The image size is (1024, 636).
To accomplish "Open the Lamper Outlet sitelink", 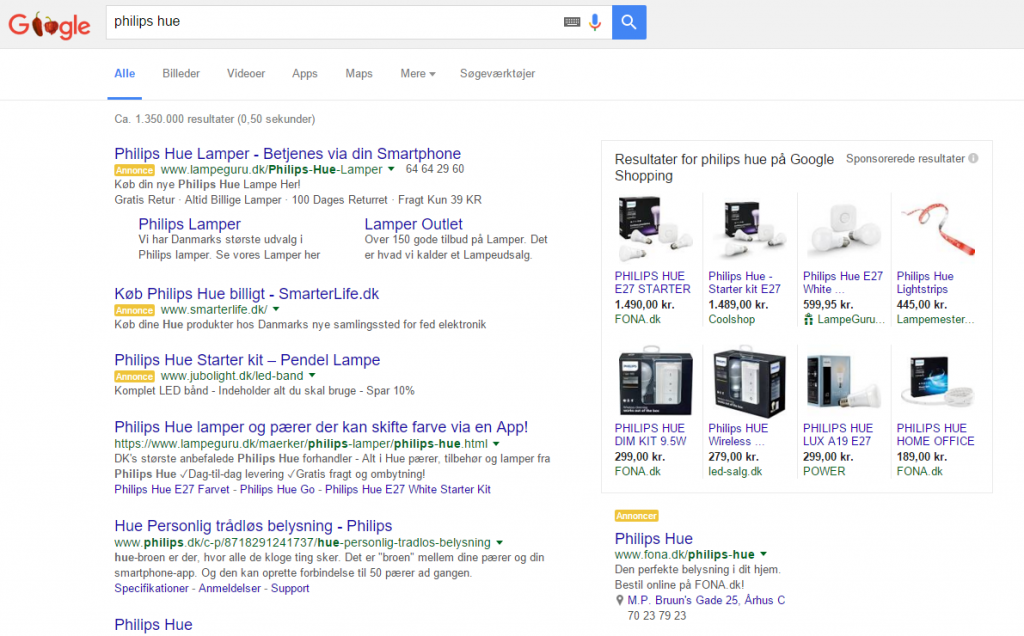I will [x=413, y=224].
